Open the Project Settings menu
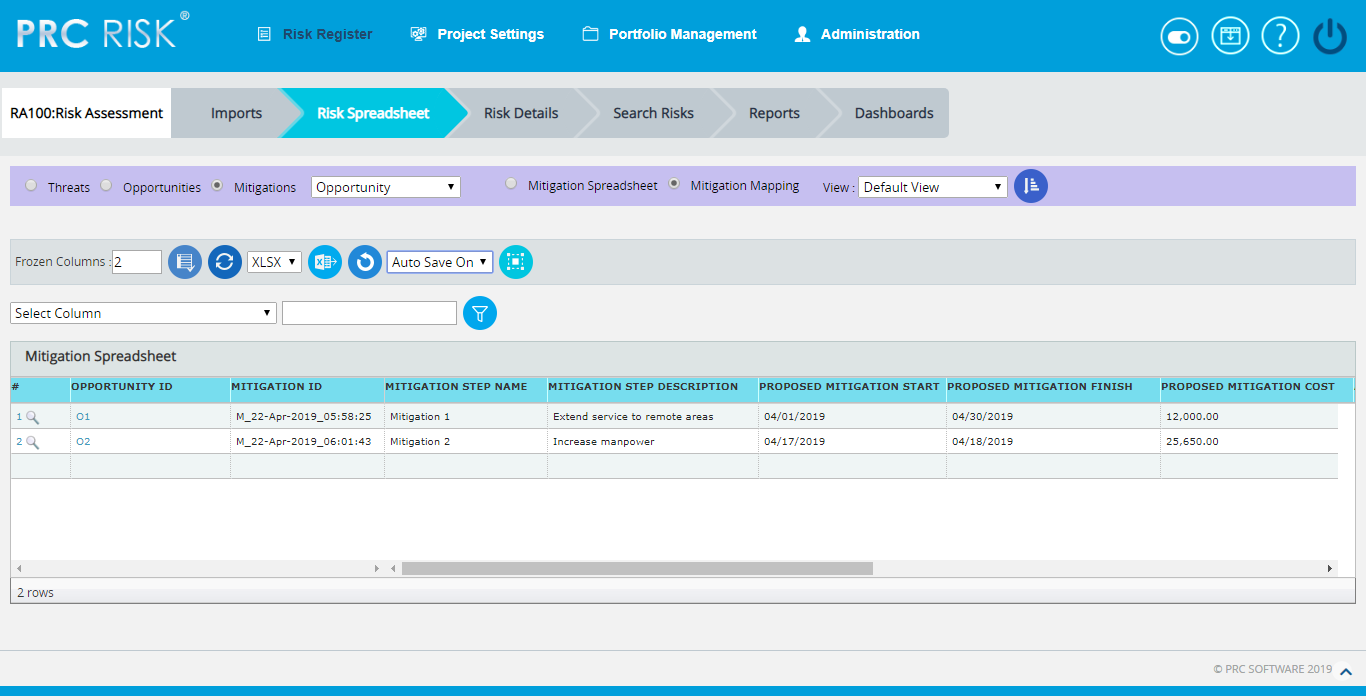 (x=477, y=34)
